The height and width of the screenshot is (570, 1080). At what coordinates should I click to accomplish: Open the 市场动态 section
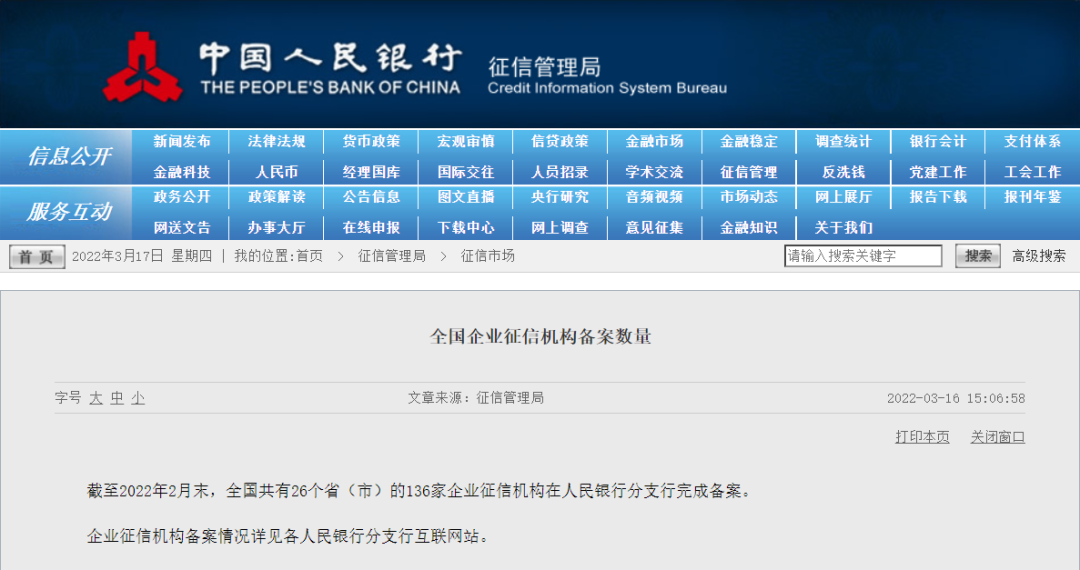pos(749,197)
